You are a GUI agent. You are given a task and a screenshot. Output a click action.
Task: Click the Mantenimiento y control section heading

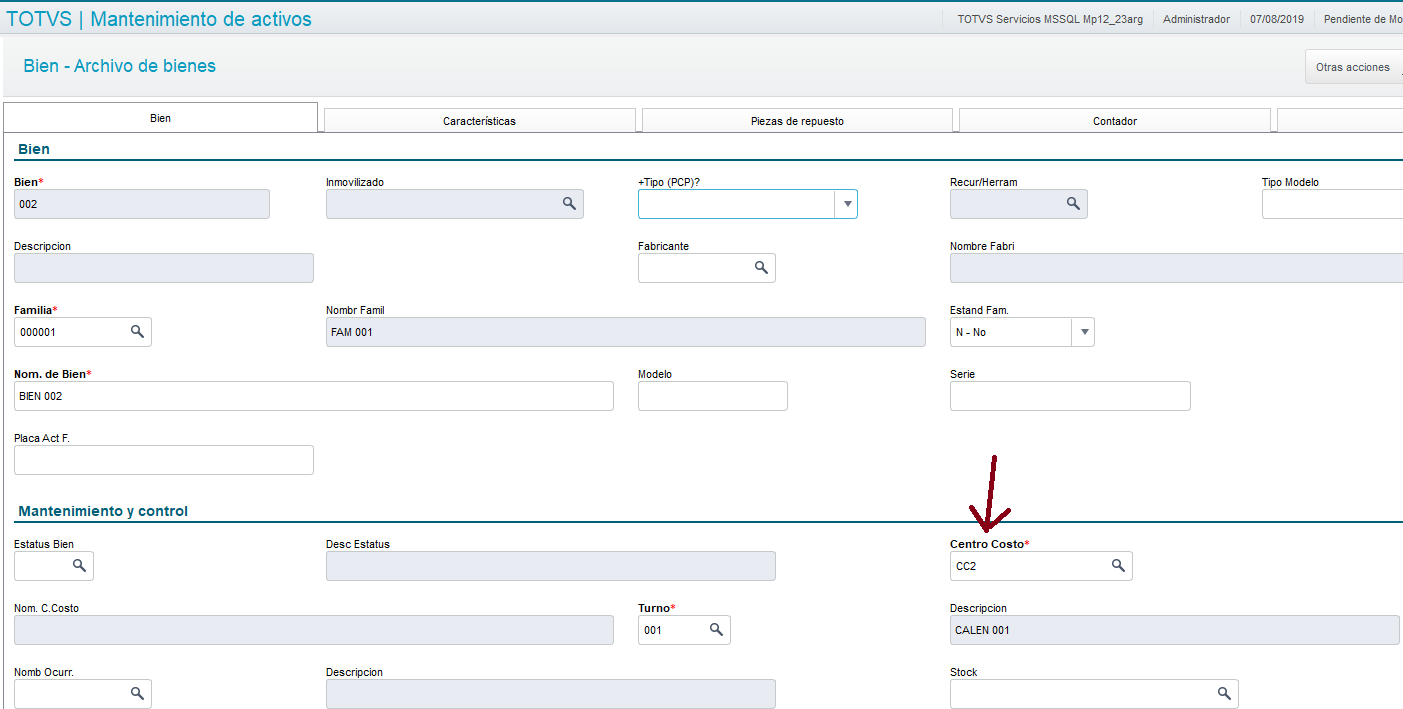[103, 511]
